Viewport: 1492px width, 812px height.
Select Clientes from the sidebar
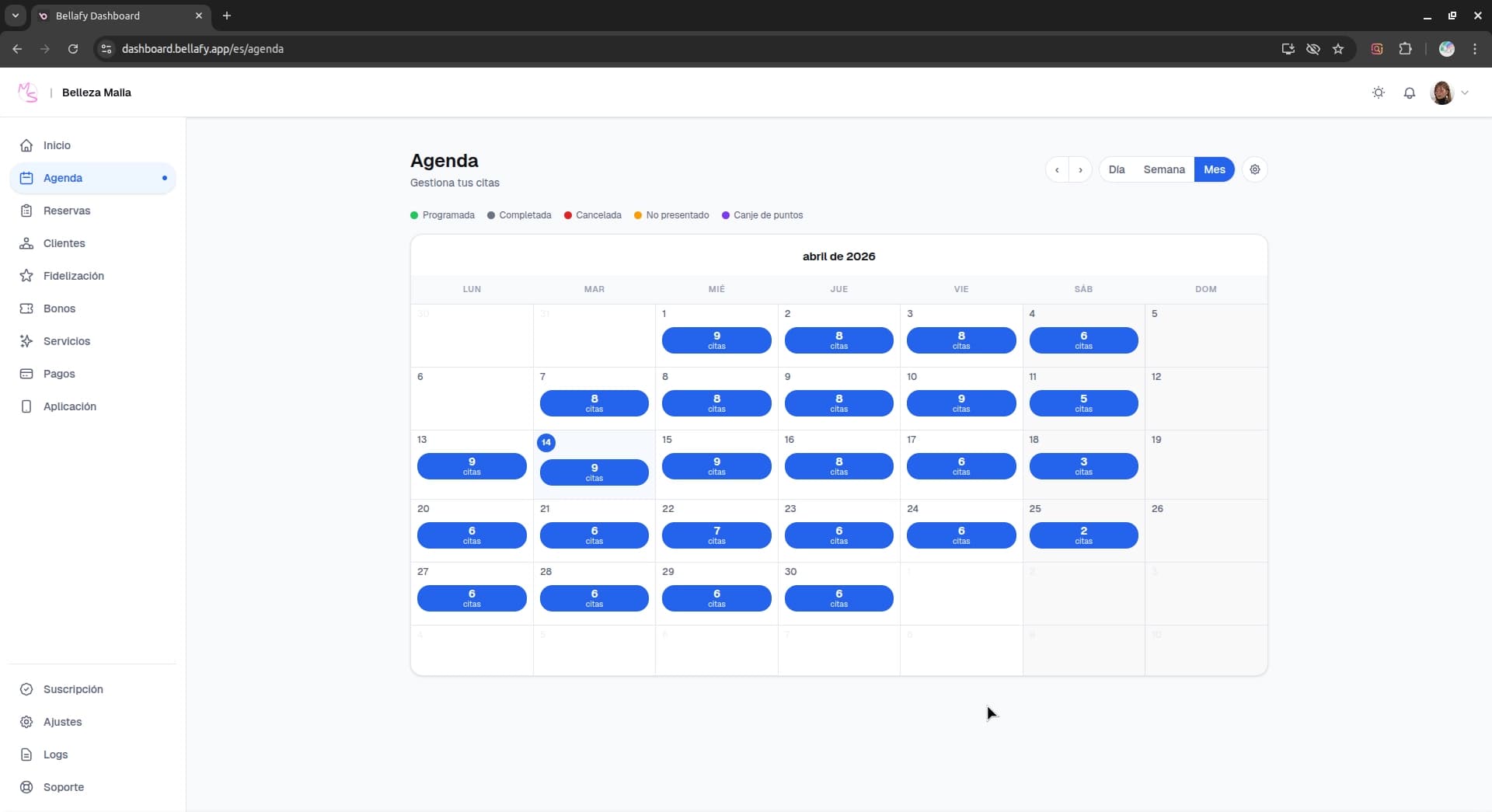(x=64, y=242)
